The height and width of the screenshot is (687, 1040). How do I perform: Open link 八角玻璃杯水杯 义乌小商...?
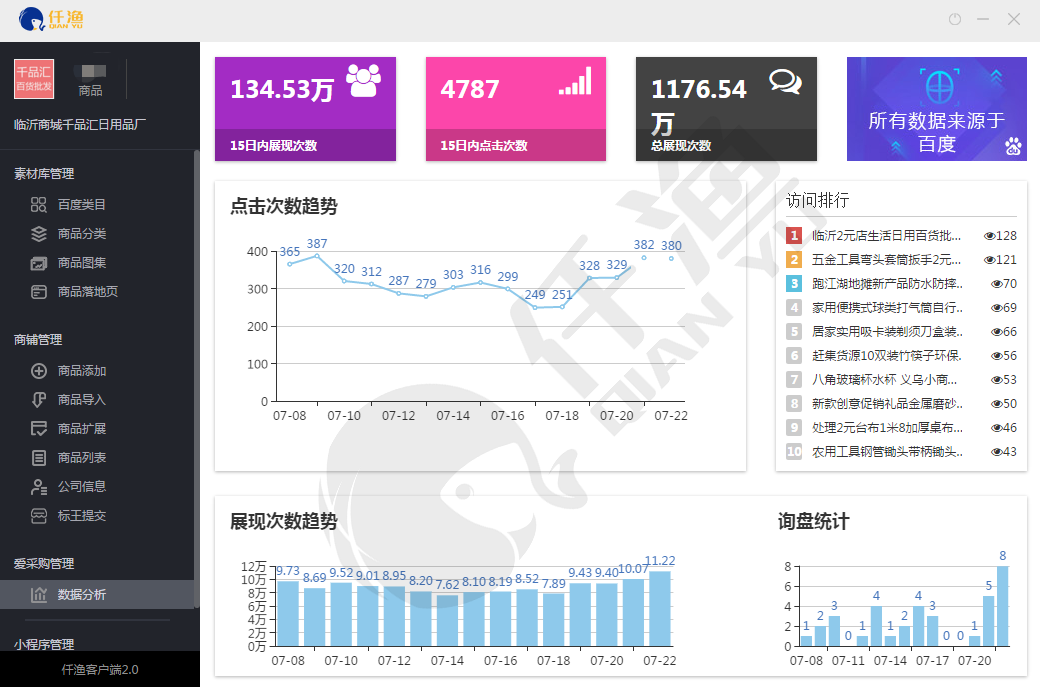[x=884, y=379]
